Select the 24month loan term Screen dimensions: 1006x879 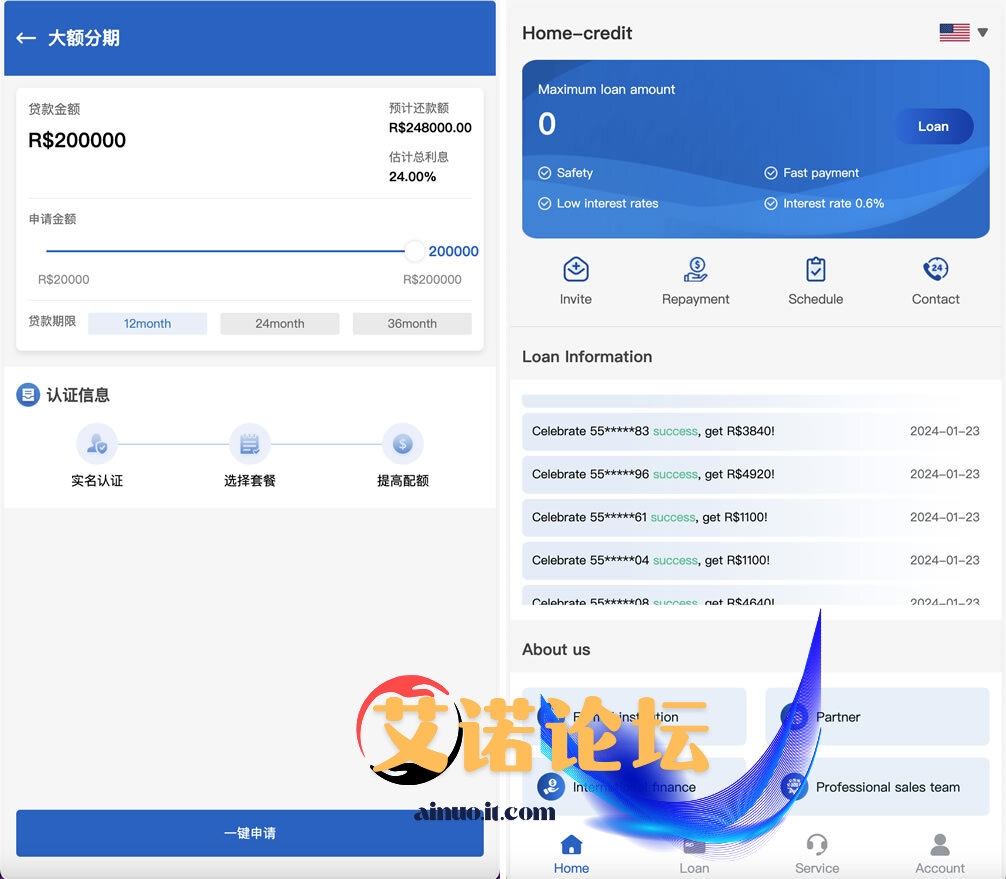[280, 323]
